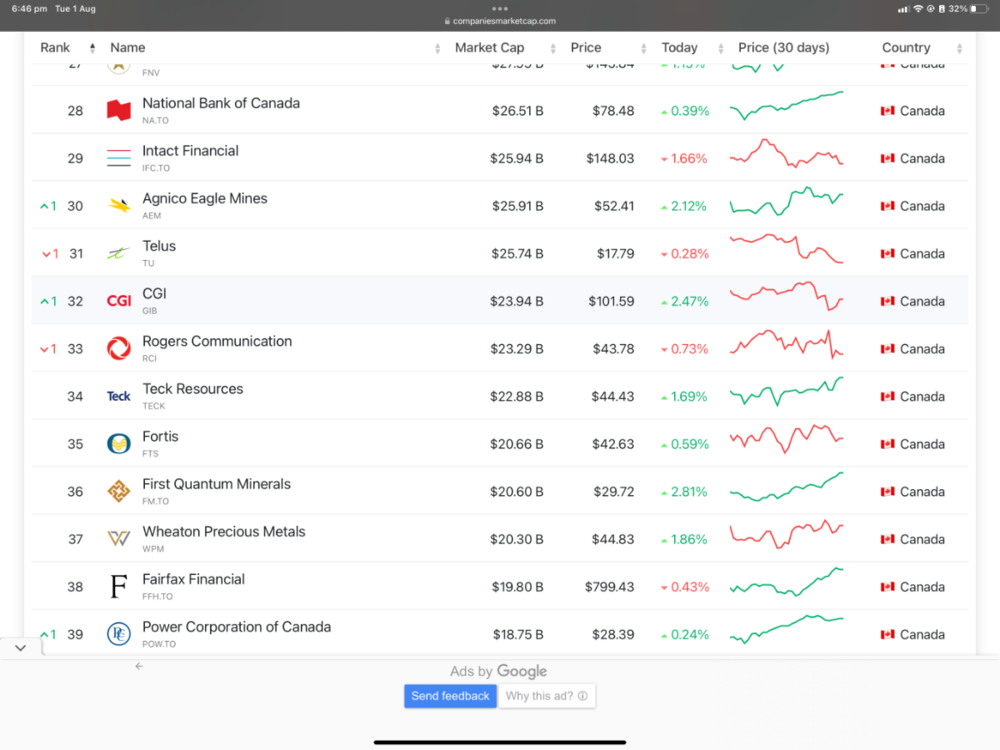Click the Fairfax Financial F logo
Screen dimensions: 1000x750
119,586
